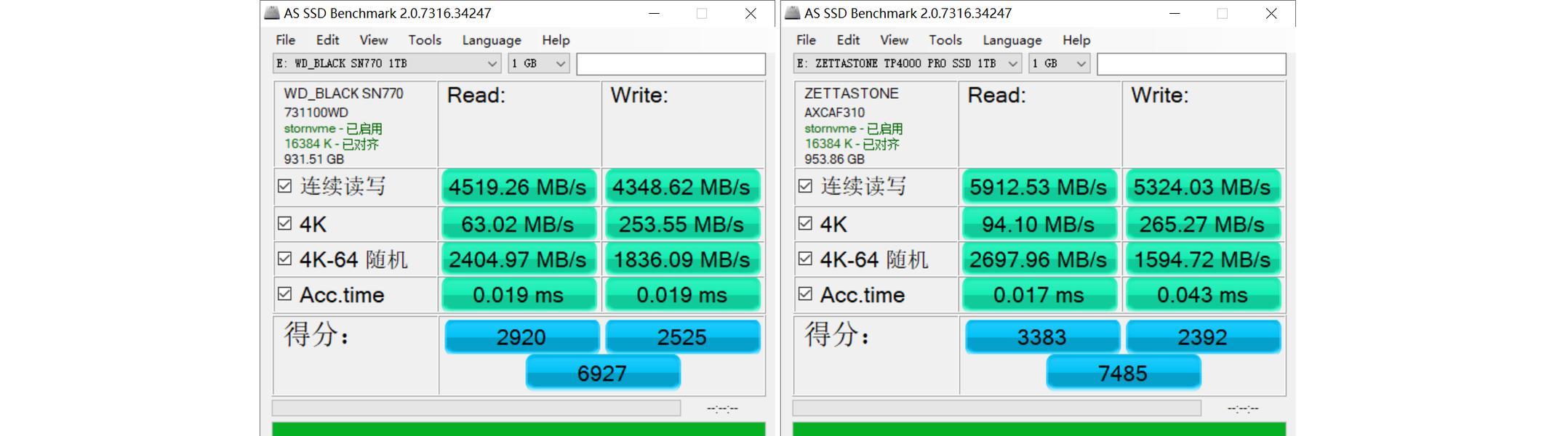The image size is (1568, 436).
Task: Click firmware label AXCAF310
Action: [834, 113]
